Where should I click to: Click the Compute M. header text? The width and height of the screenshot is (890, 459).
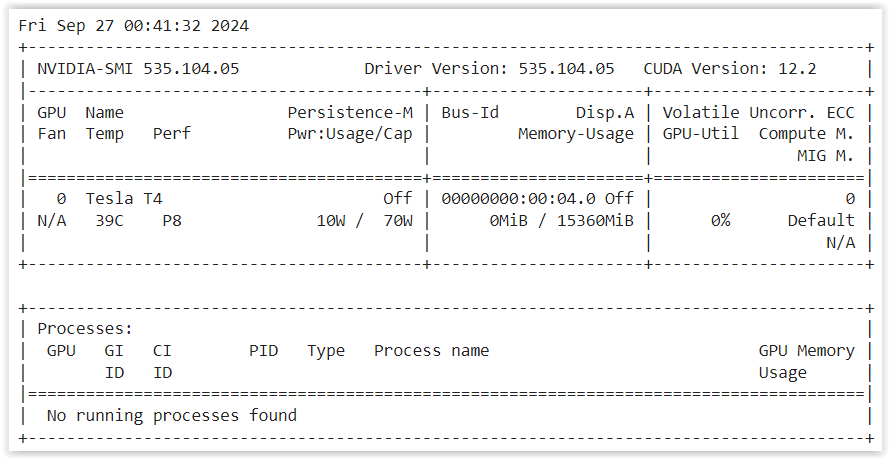tap(807, 134)
